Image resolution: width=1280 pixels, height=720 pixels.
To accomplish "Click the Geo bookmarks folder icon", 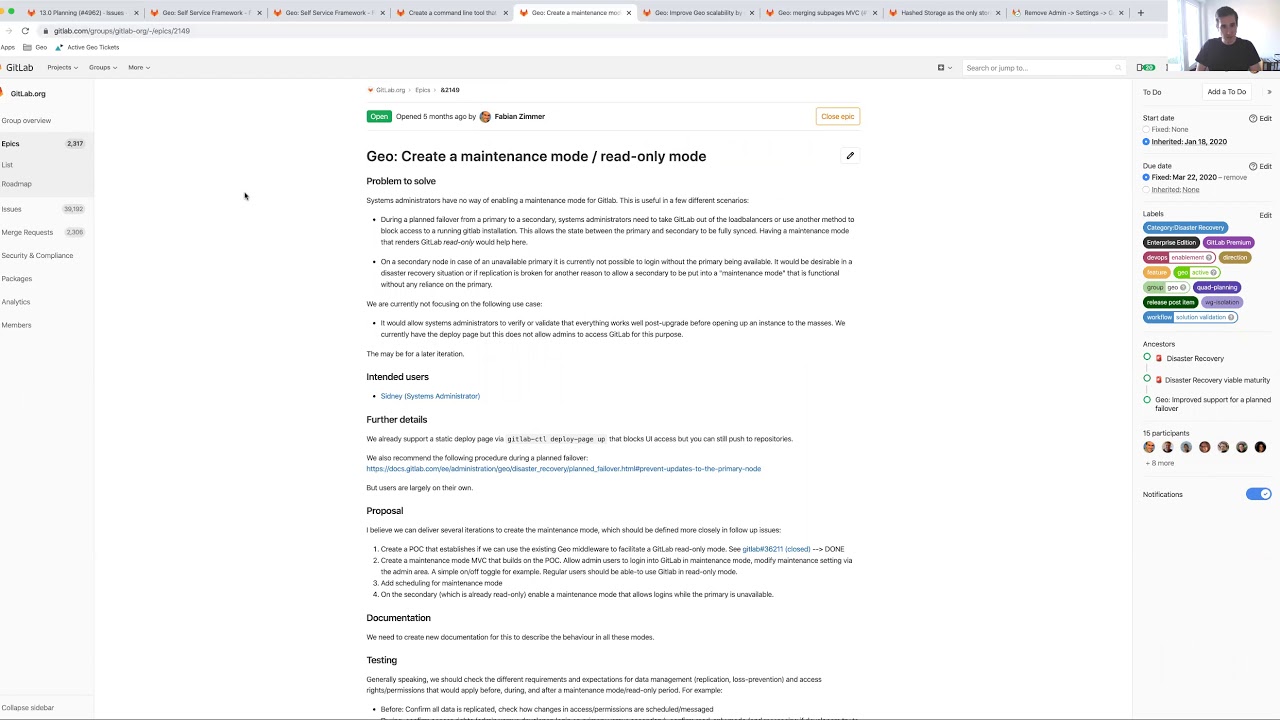I will pos(27,47).
